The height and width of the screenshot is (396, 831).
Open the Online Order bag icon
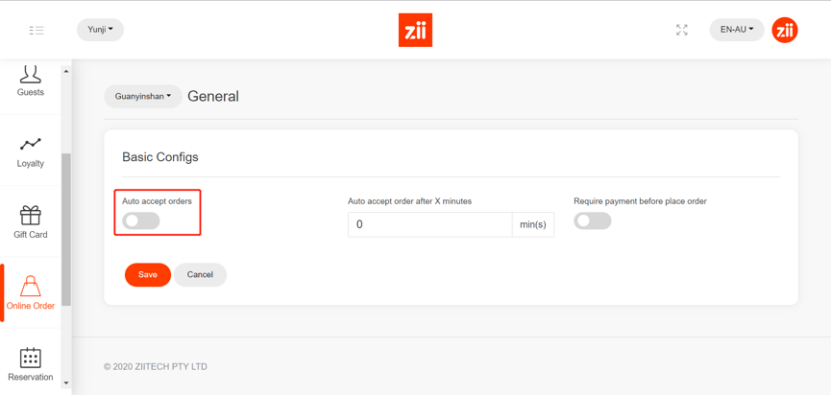pos(30,286)
